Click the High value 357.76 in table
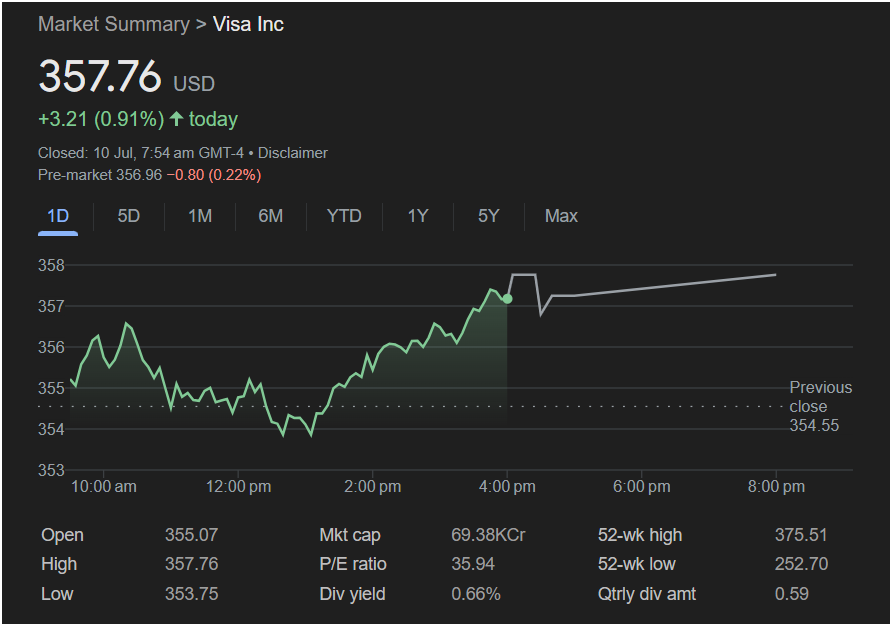This screenshot has height=626, width=892. (191, 564)
